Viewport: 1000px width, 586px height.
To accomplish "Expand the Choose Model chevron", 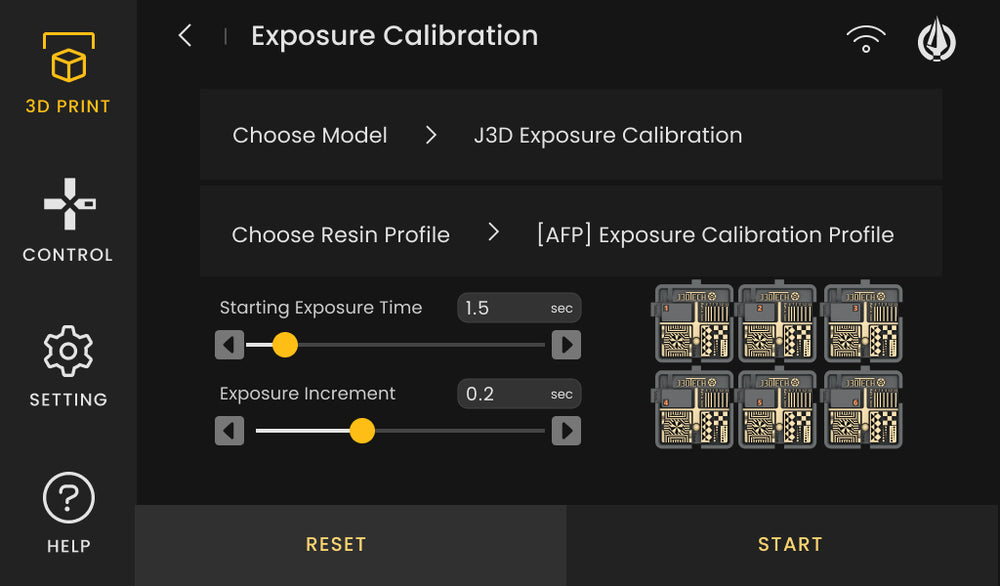I will tap(430, 135).
